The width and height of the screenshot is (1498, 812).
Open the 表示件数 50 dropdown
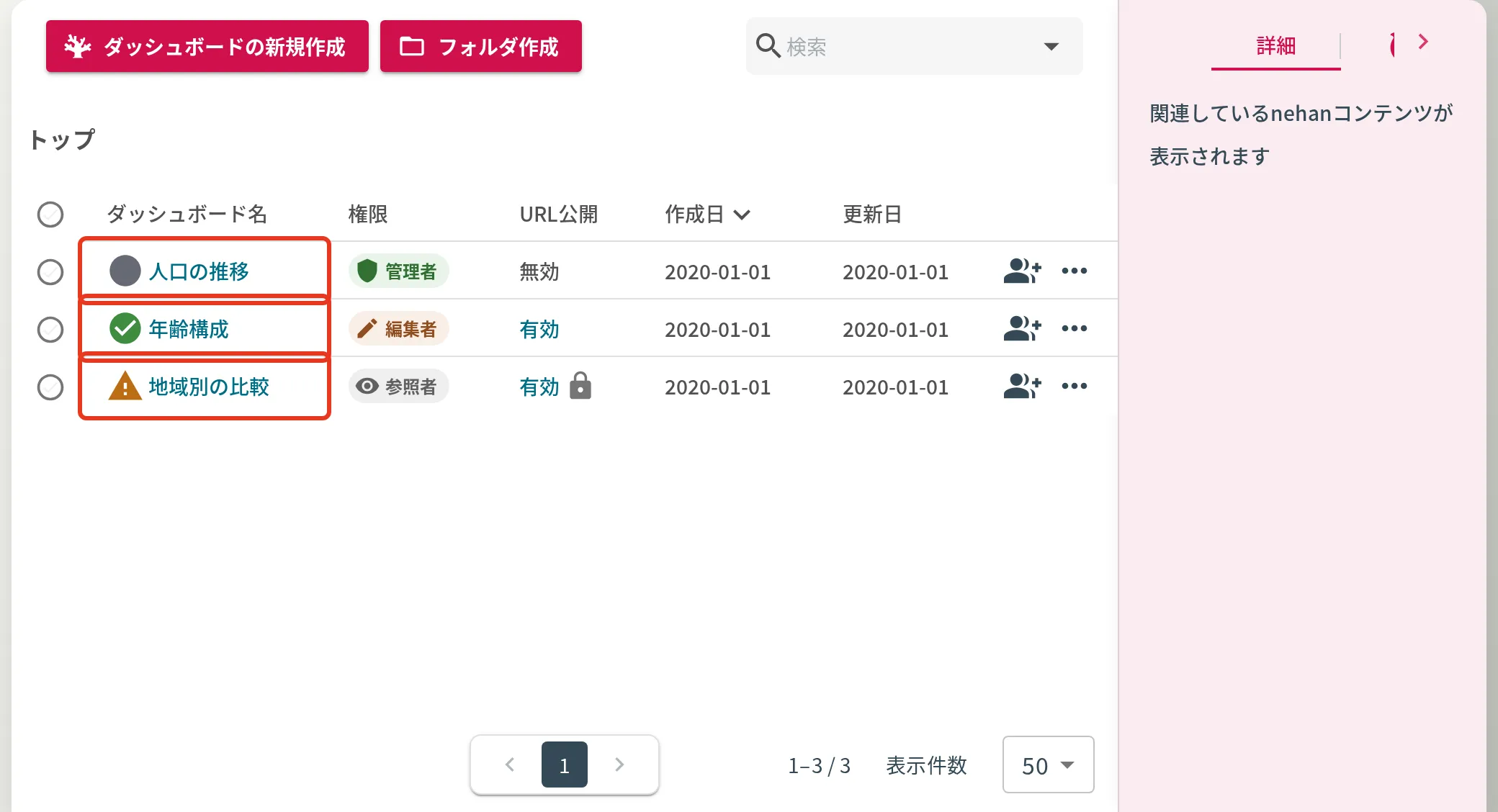coord(1048,765)
